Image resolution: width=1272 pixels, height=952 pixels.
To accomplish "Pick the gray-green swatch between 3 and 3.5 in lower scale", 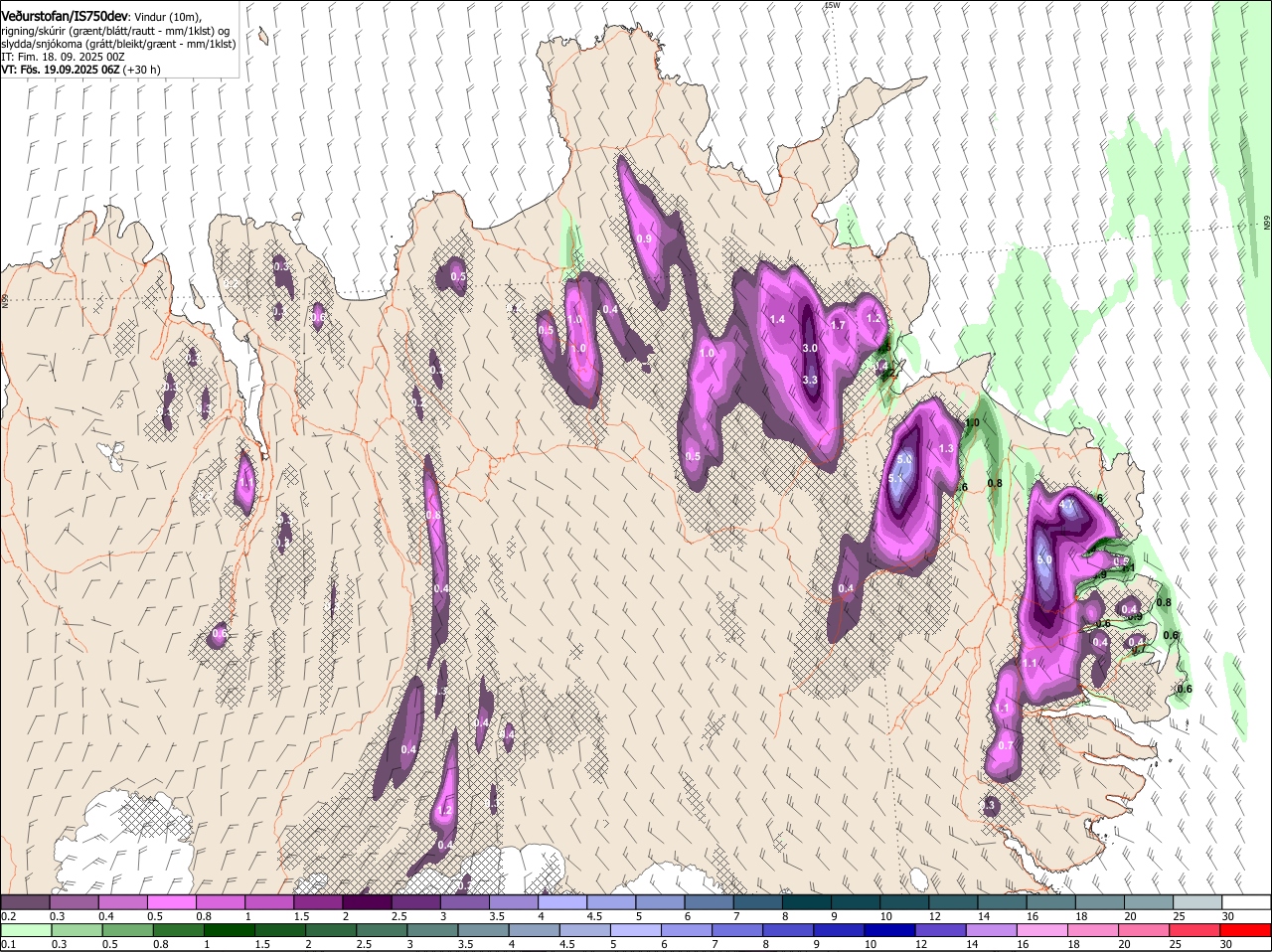I will 431,930.
